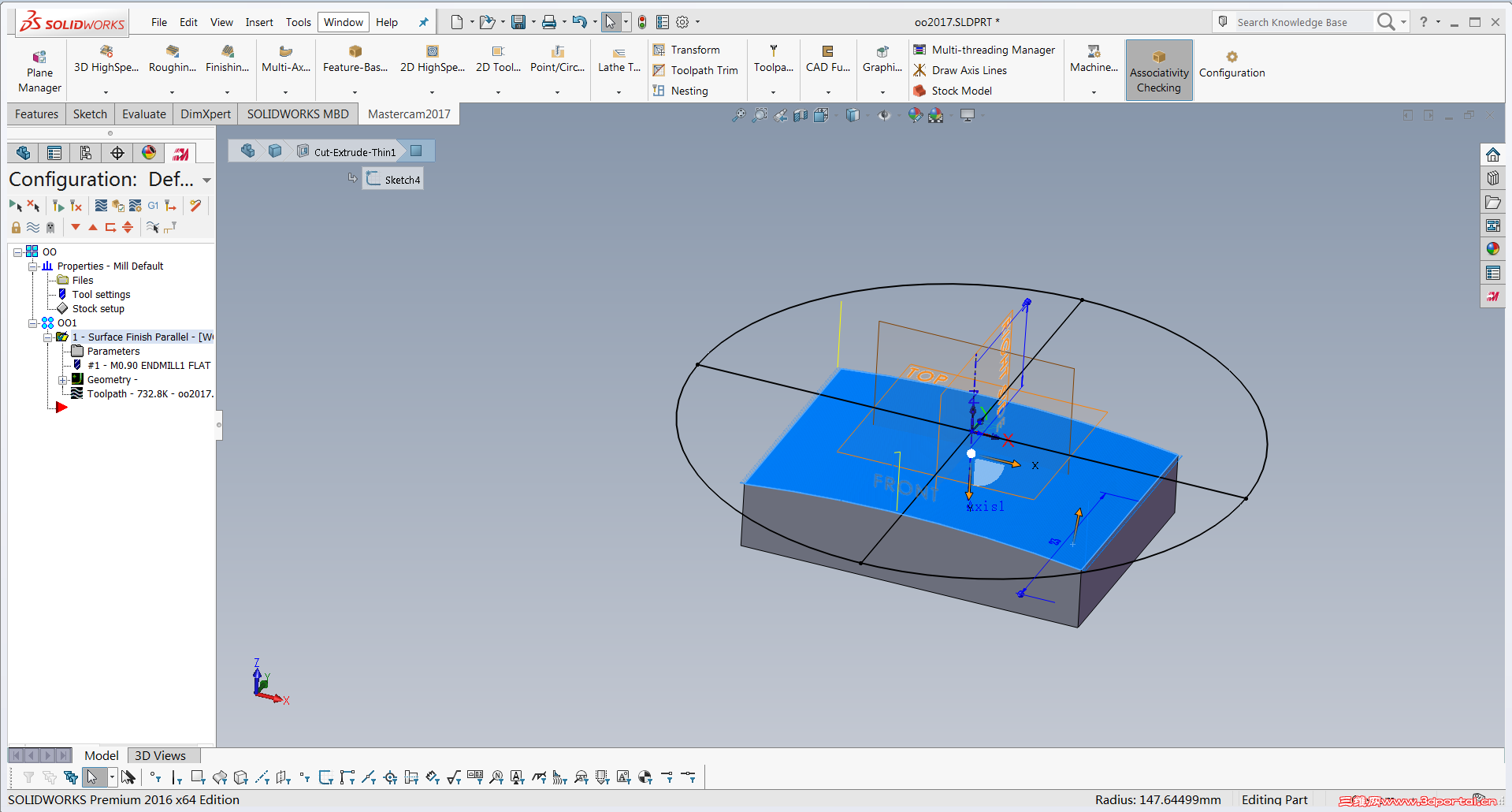Open View Palette task pane
This screenshot has width=1512, height=812.
1493,226
